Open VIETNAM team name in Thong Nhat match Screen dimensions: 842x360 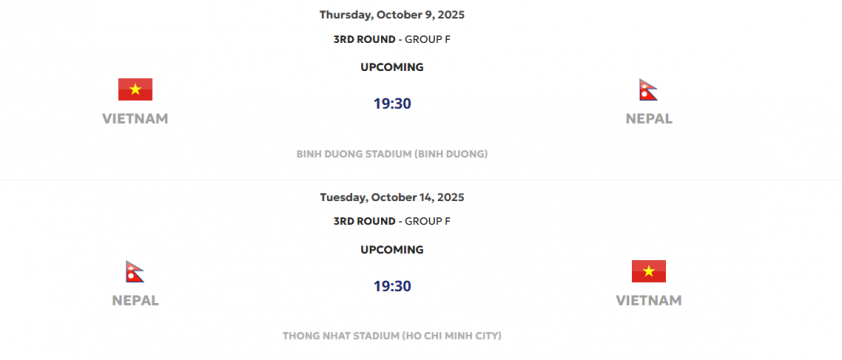pyautogui.click(x=649, y=300)
